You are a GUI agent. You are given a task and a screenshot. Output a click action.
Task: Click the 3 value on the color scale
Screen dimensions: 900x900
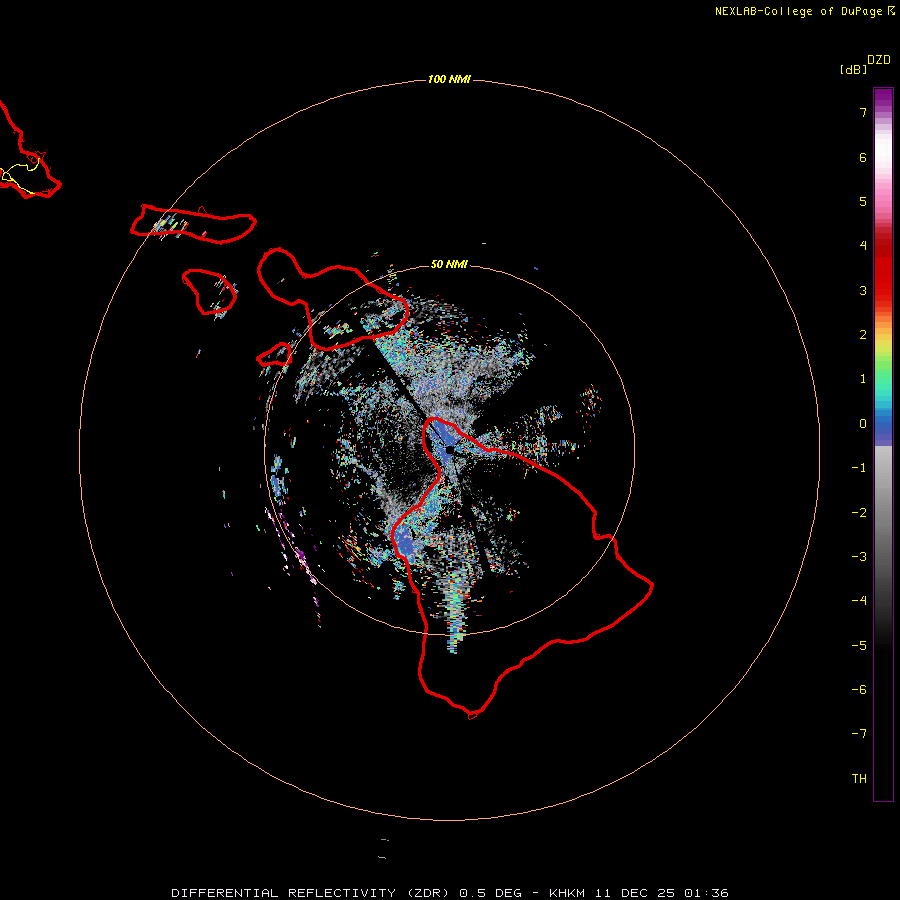point(863,290)
